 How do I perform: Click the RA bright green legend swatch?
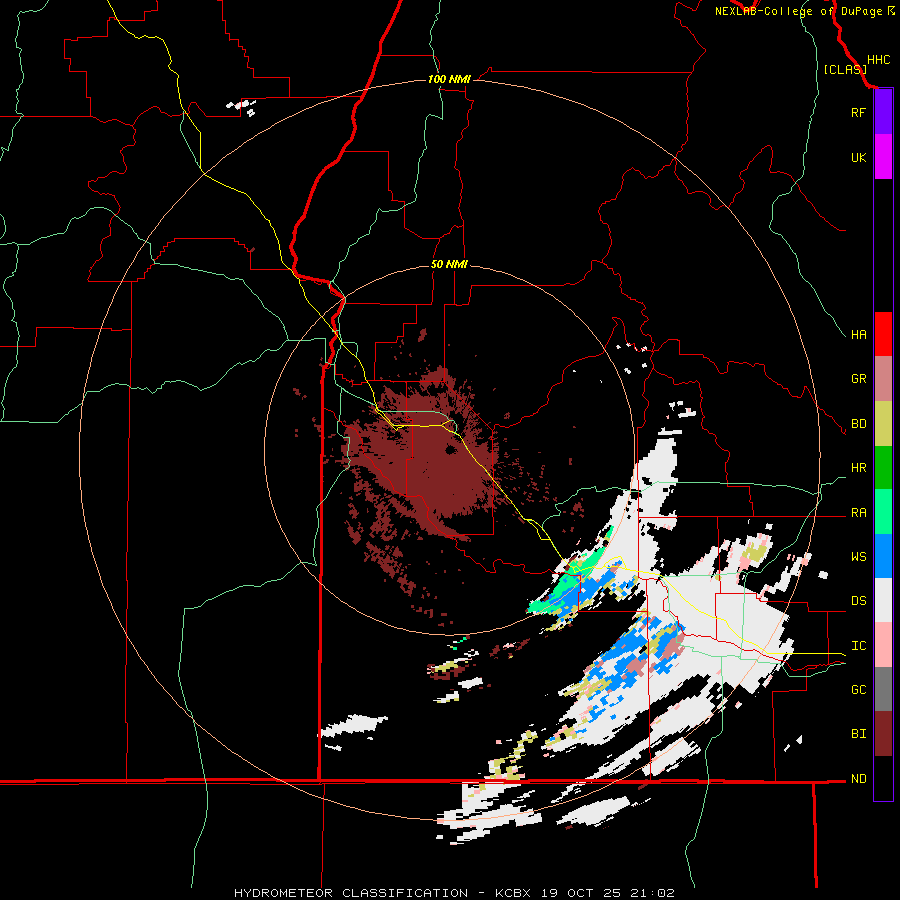[x=883, y=512]
